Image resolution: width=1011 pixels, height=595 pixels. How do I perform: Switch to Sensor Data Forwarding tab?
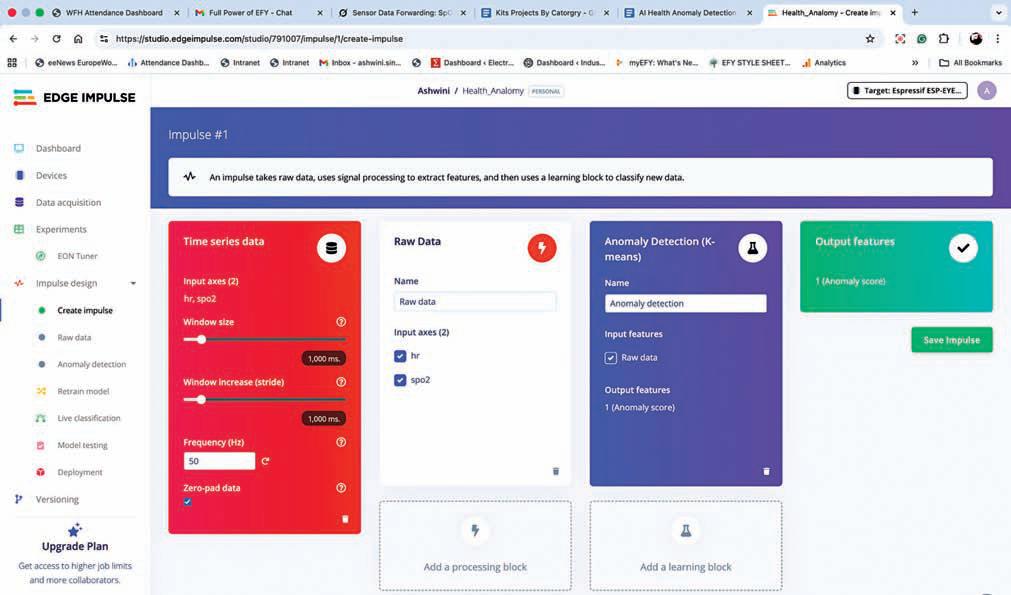tap(401, 12)
